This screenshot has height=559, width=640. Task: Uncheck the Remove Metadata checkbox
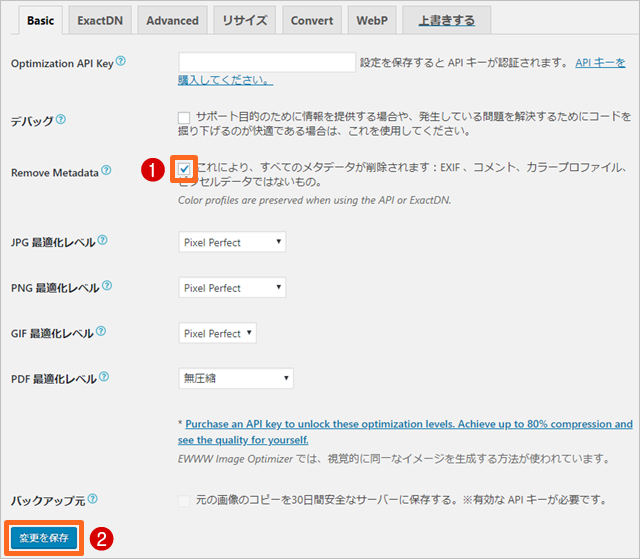point(184,168)
